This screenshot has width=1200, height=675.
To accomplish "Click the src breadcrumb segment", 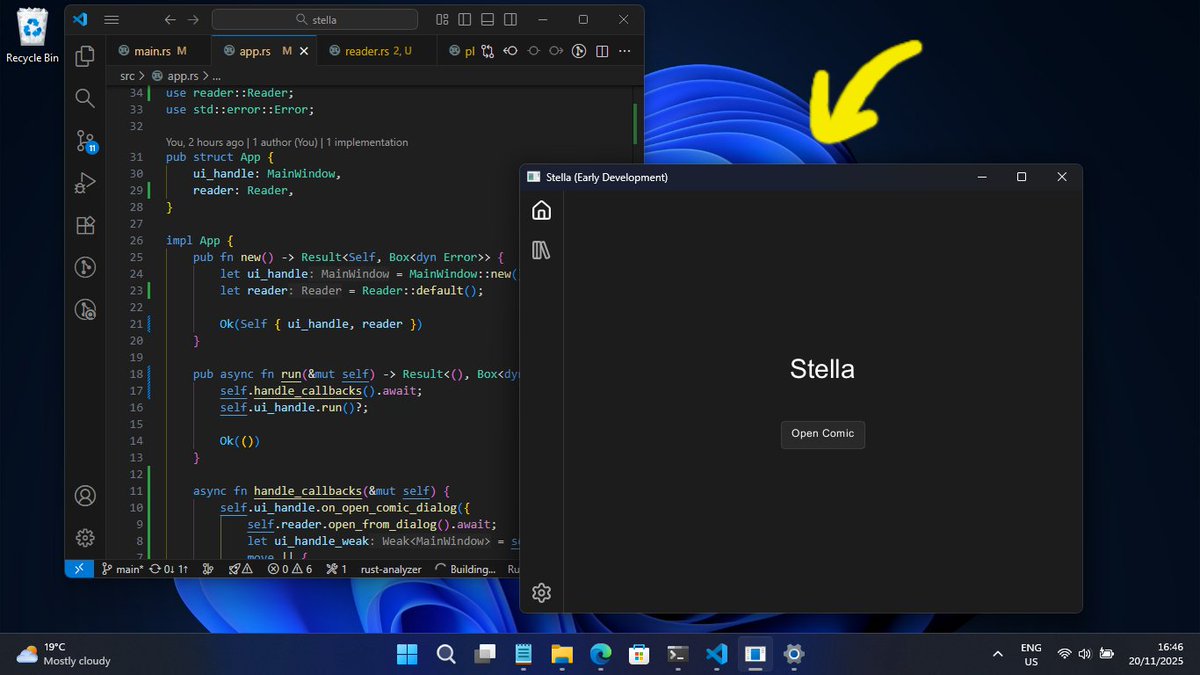I will [x=127, y=75].
